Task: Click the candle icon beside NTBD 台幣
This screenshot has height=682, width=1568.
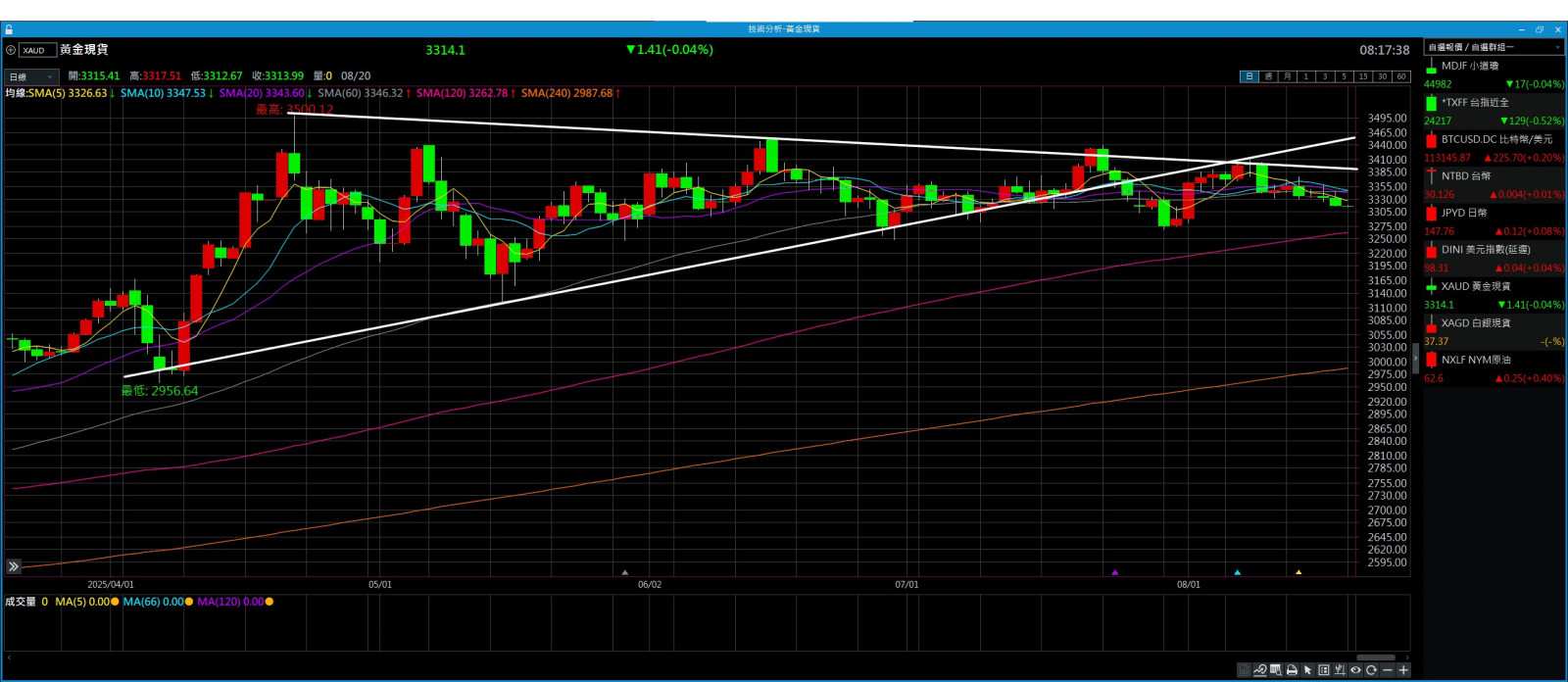Action: [x=1431, y=176]
